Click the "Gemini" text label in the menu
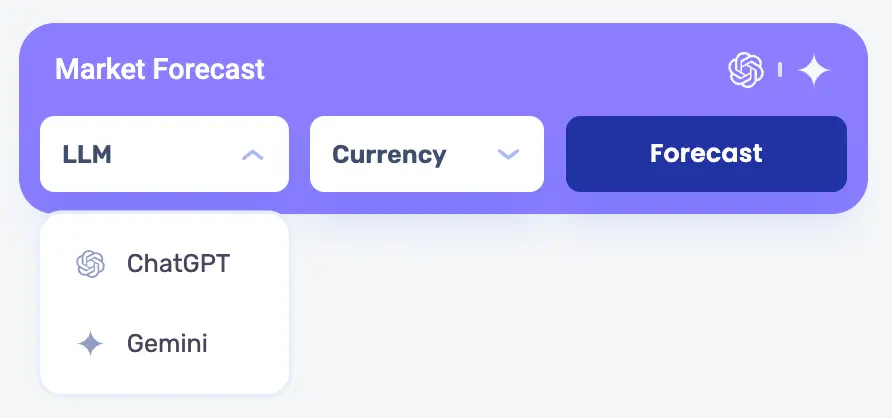Viewport: 892px width, 418px height. pyautogui.click(x=167, y=344)
